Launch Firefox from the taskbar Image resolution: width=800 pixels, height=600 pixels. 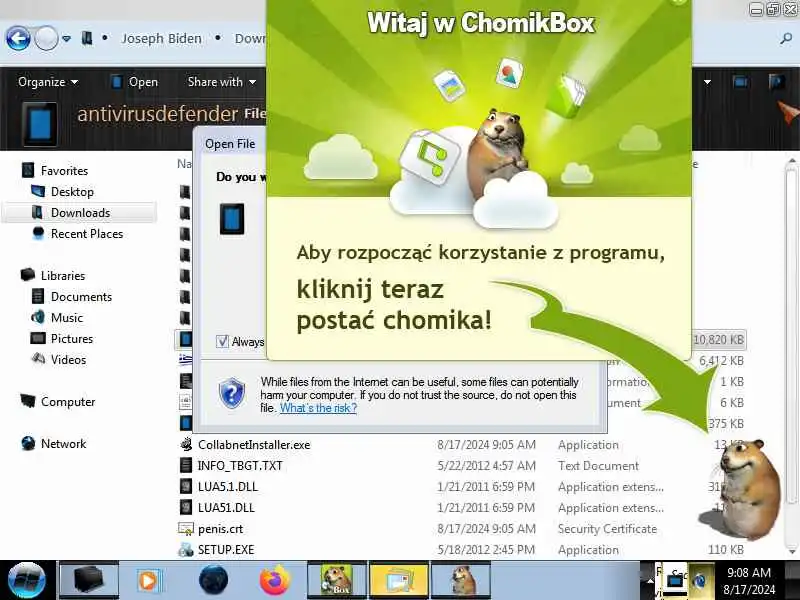(274, 581)
